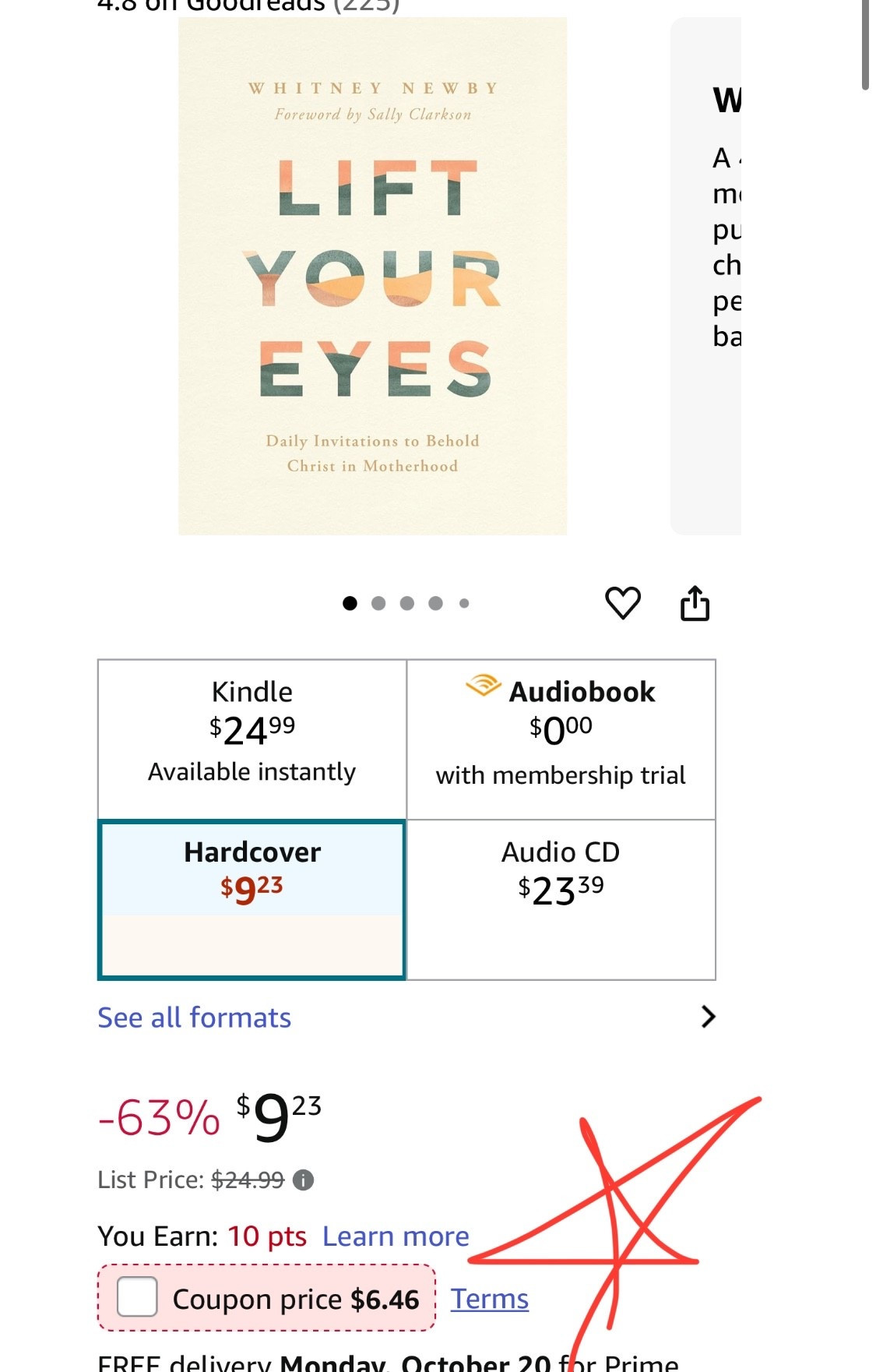Tap the Lift Your Eyes book cover
876x1372 pixels.
pyautogui.click(x=372, y=276)
